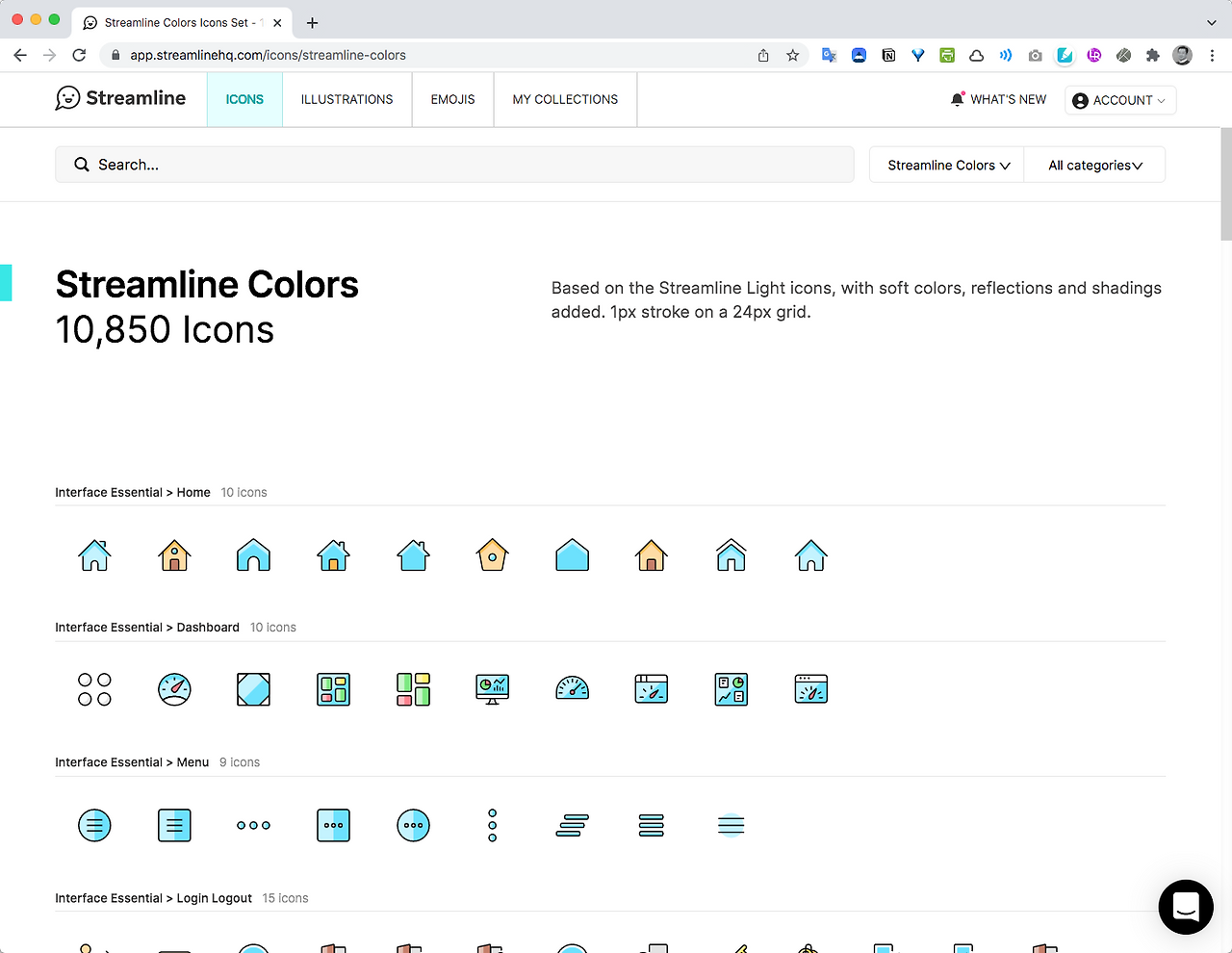Expand the All categories dropdown
Image resolution: width=1232 pixels, height=953 pixels.
click(1095, 165)
